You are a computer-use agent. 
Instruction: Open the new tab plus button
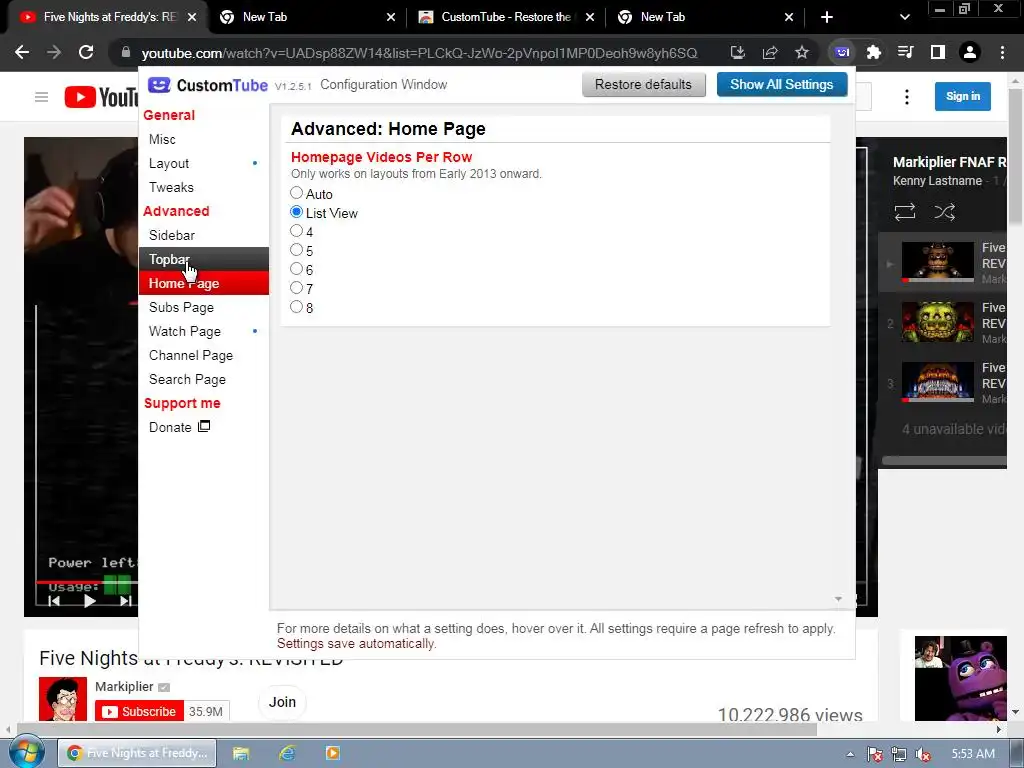tap(827, 17)
